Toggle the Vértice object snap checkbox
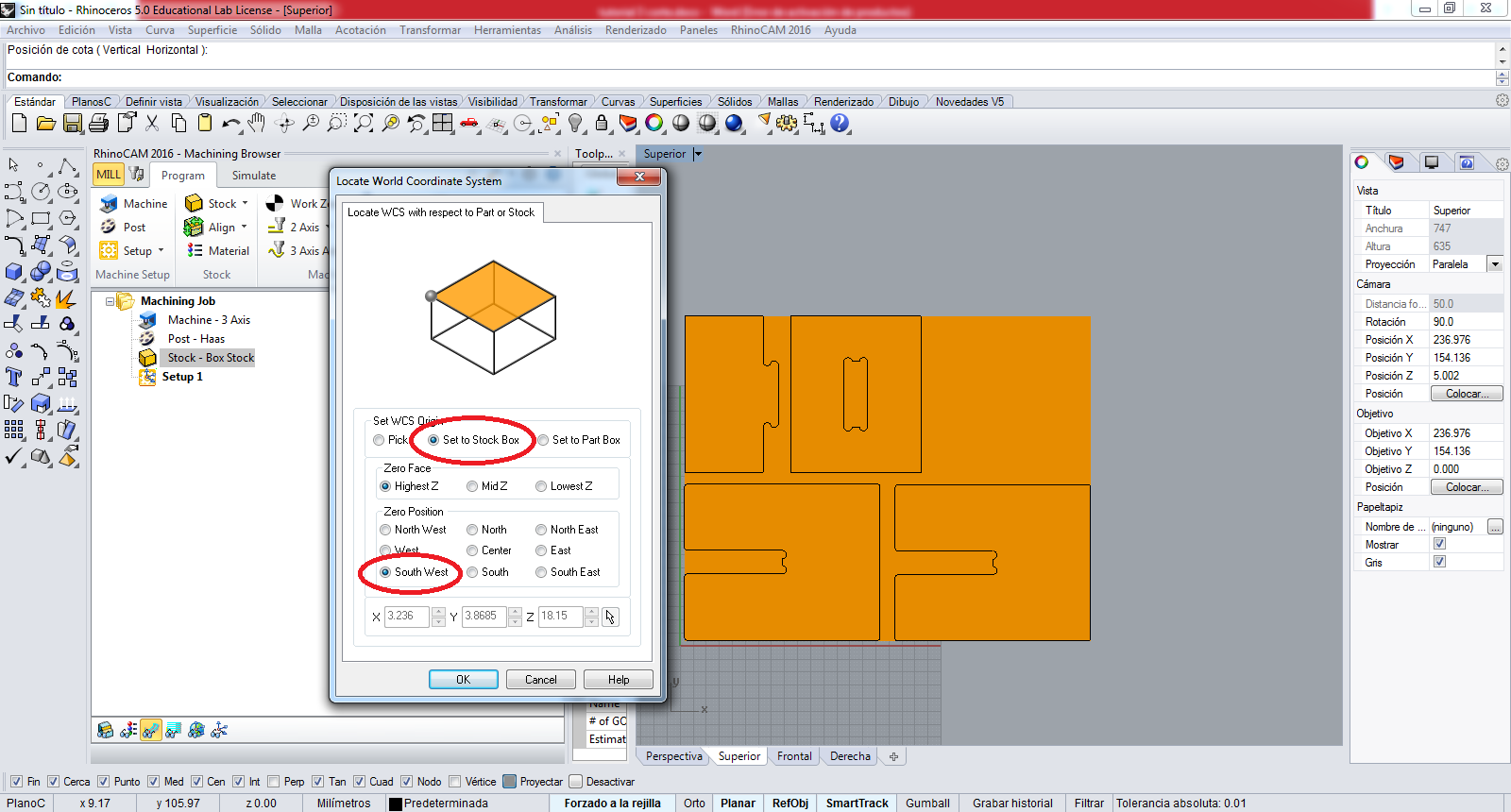The height and width of the screenshot is (812, 1511). (455, 782)
